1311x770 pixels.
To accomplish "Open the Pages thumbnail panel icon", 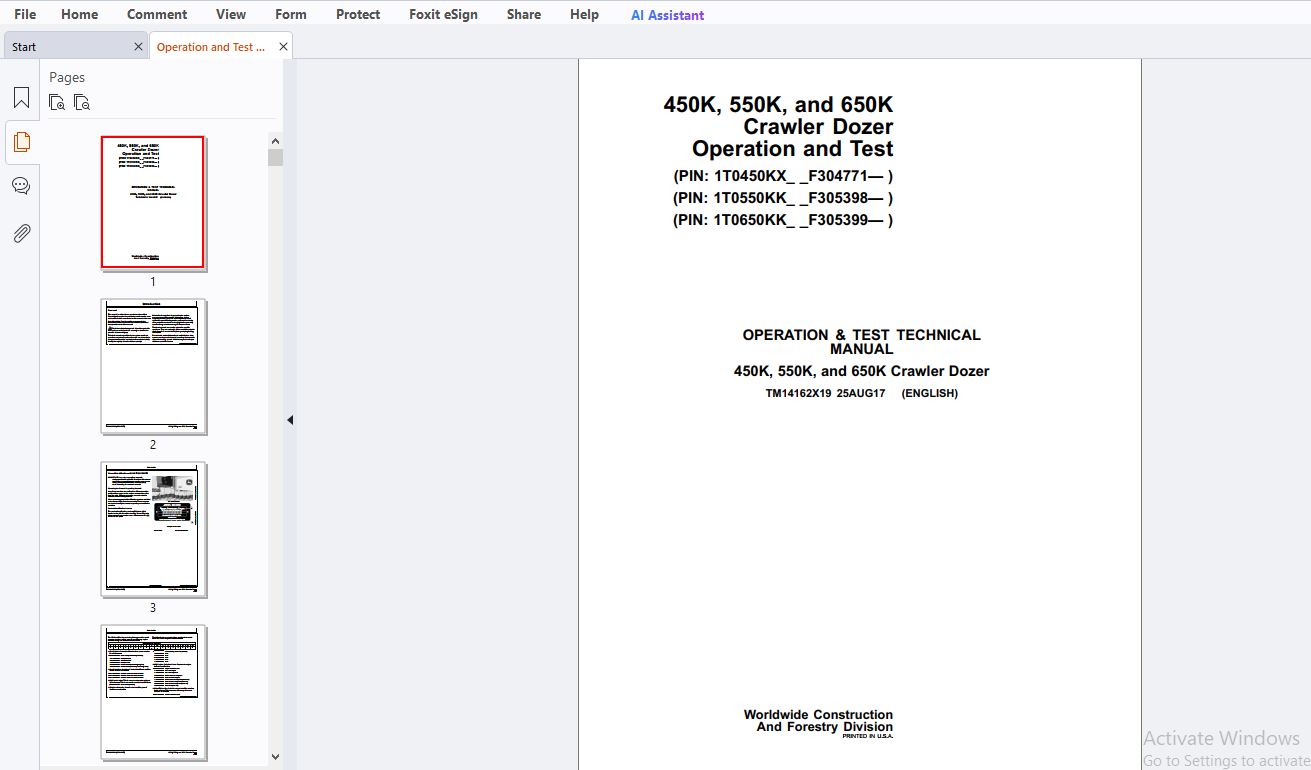I will pos(21,142).
